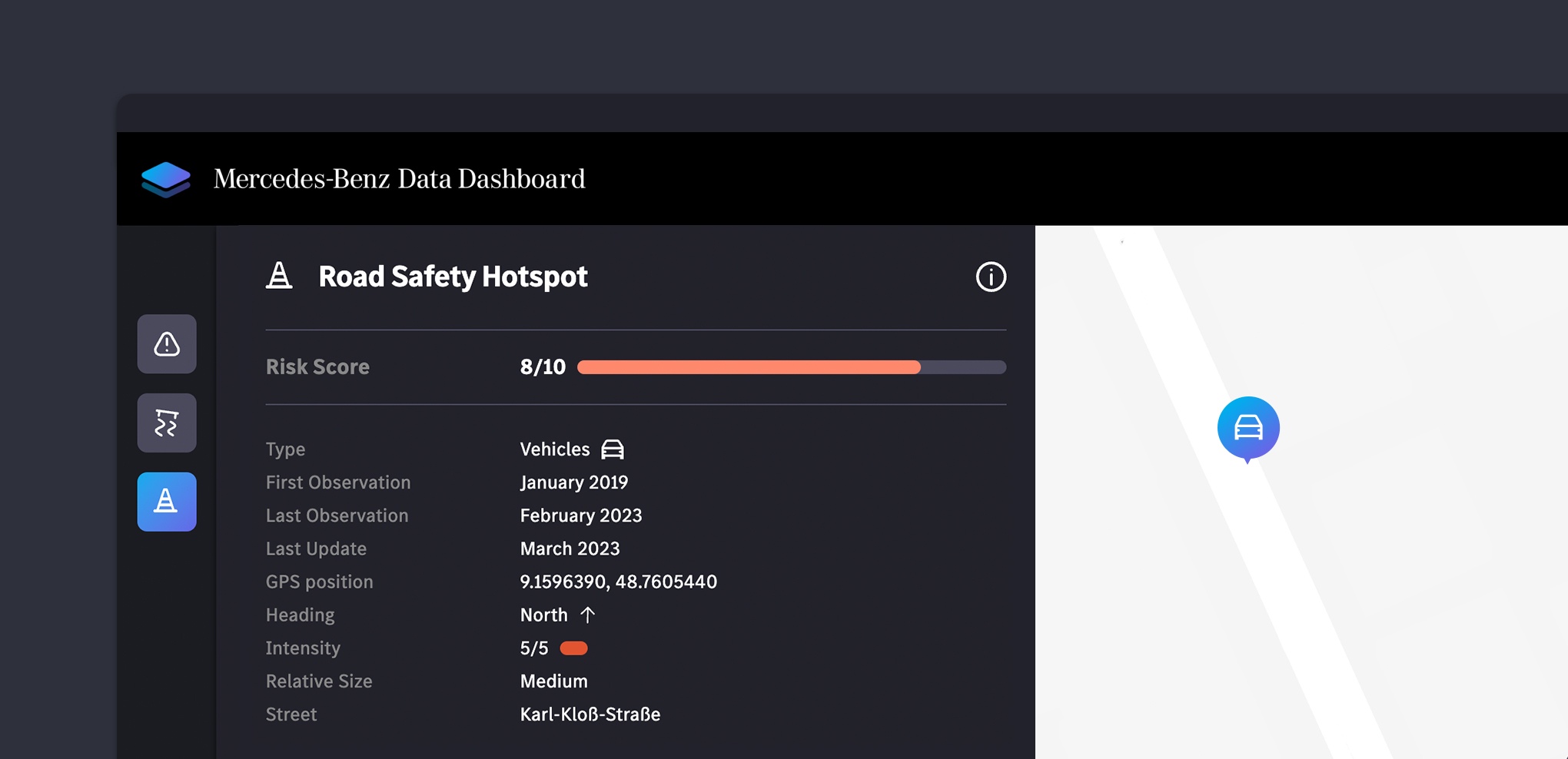Click the Last Update label
The image size is (1568, 759).
316,549
